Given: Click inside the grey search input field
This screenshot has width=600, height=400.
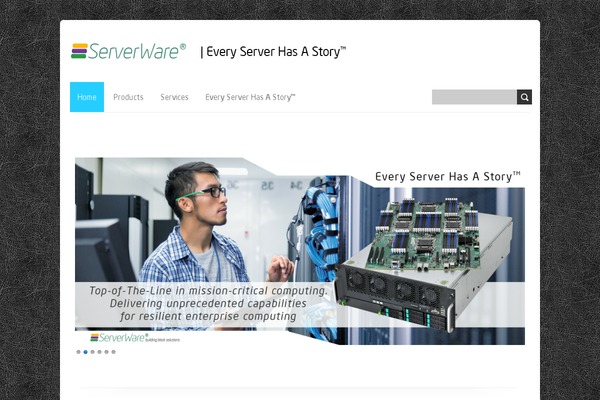Looking at the screenshot, I should point(474,97).
